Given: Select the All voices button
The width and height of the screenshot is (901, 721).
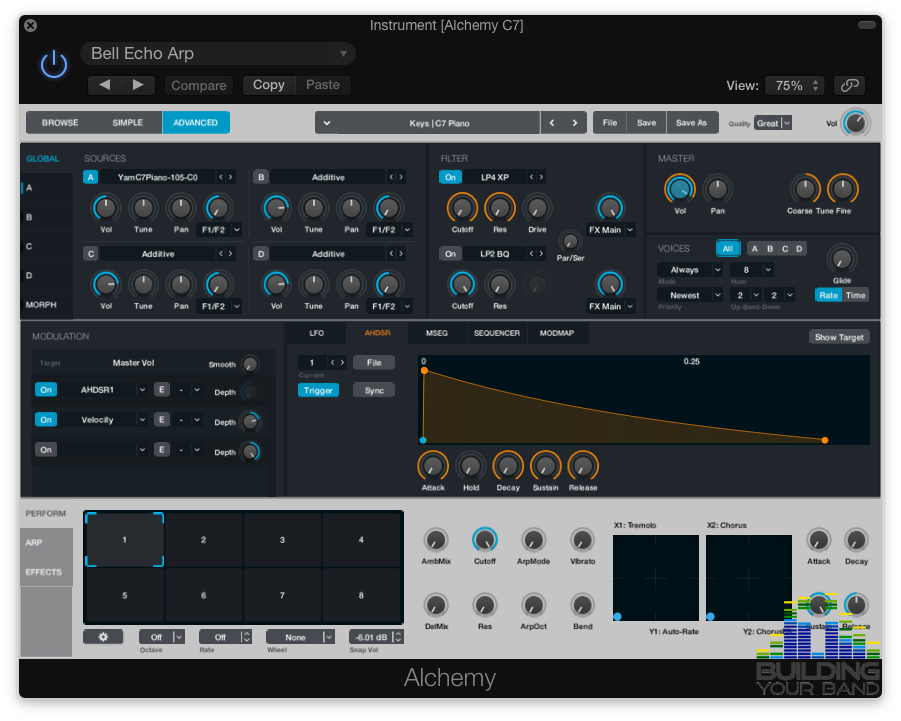Looking at the screenshot, I should tap(727, 248).
